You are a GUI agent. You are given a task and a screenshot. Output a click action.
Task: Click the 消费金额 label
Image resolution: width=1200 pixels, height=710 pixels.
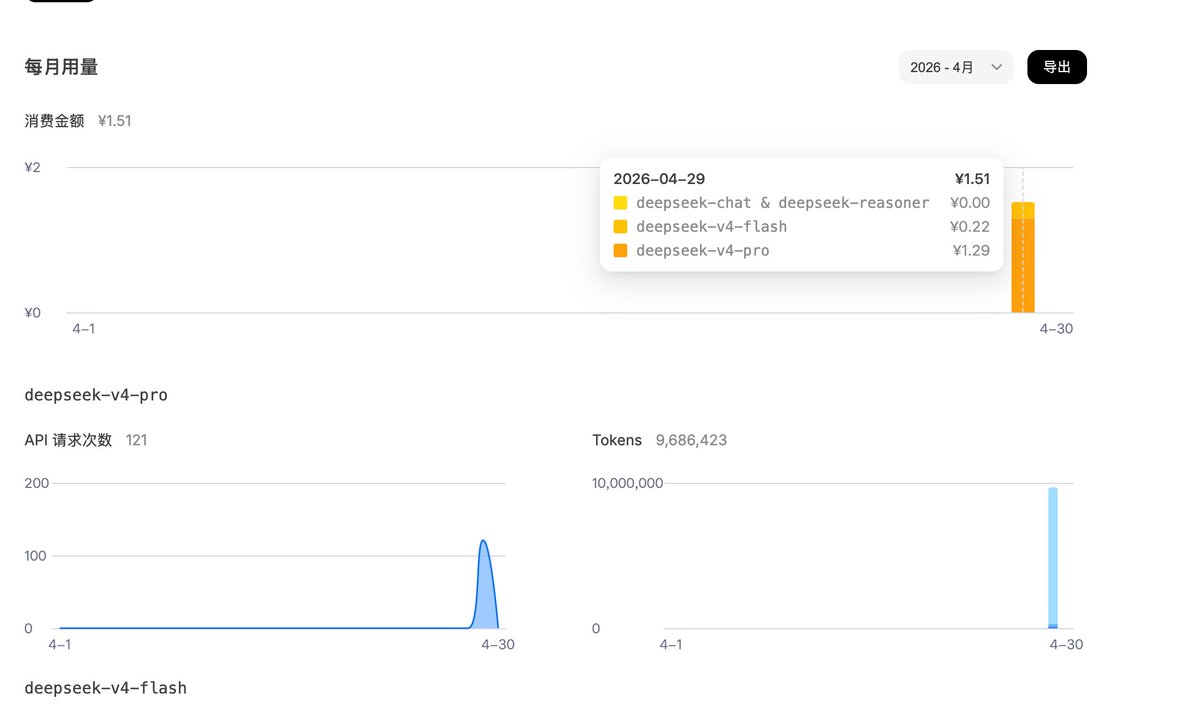click(x=54, y=121)
